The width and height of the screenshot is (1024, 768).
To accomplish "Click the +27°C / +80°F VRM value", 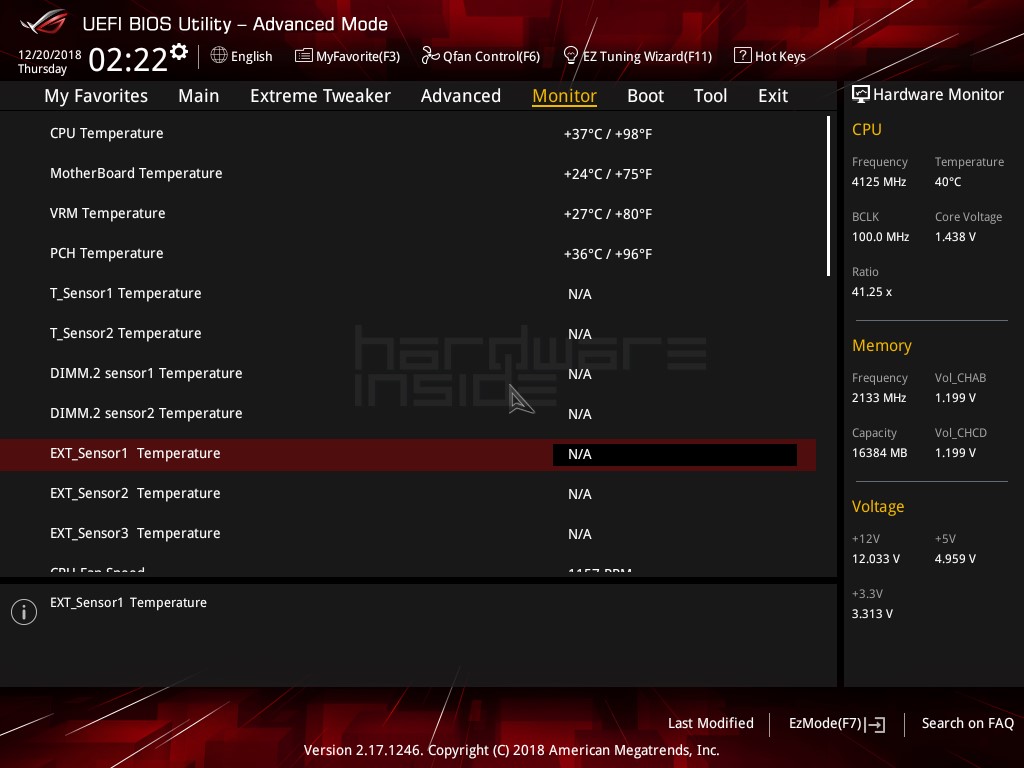I will (608, 214).
